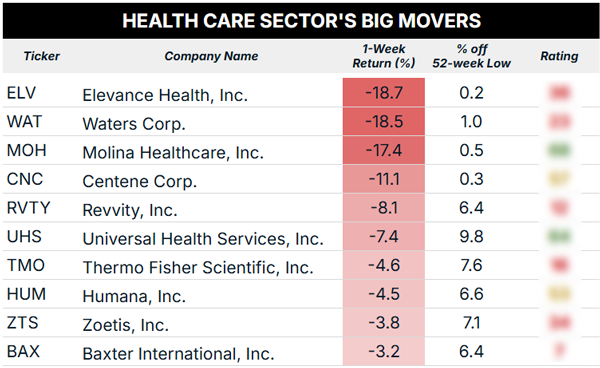Click blurred red rating badge for ELV
This screenshot has width=600, height=368.
click(x=560, y=93)
